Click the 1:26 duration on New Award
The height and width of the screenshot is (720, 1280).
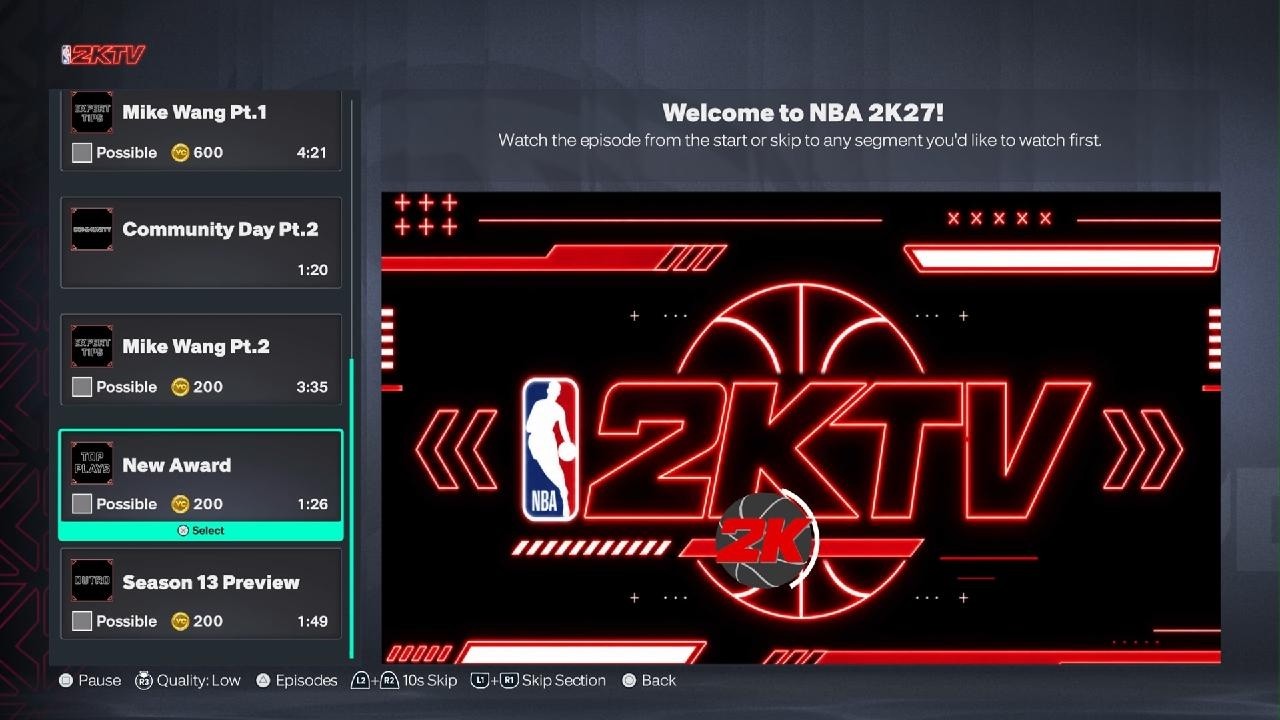tap(312, 504)
